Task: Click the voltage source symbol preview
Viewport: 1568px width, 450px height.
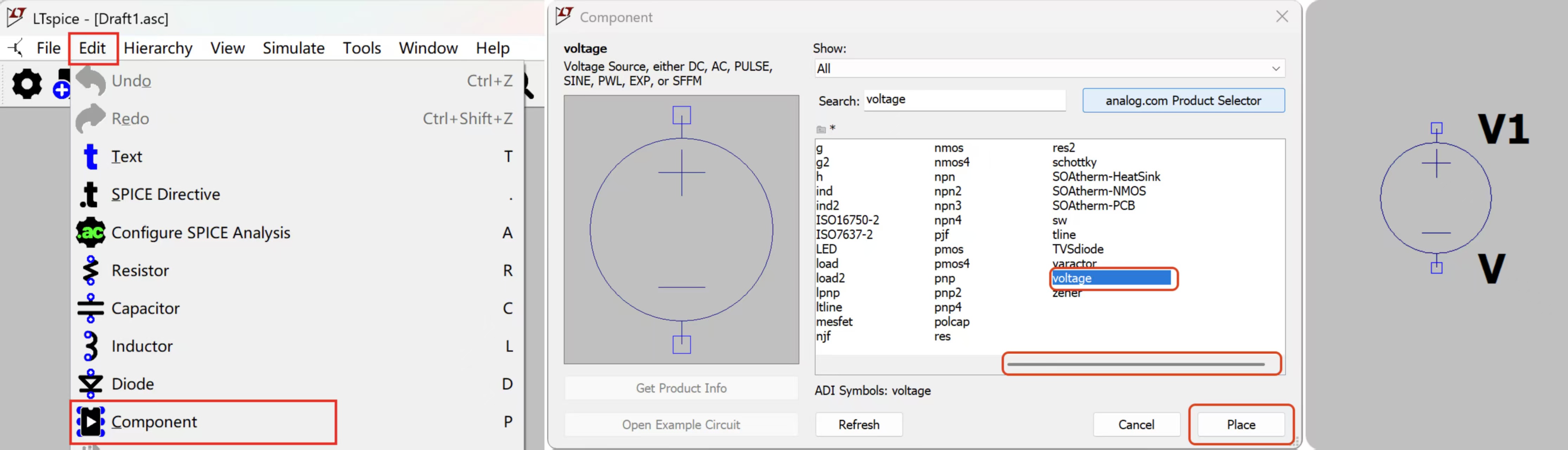Action: pos(681,230)
